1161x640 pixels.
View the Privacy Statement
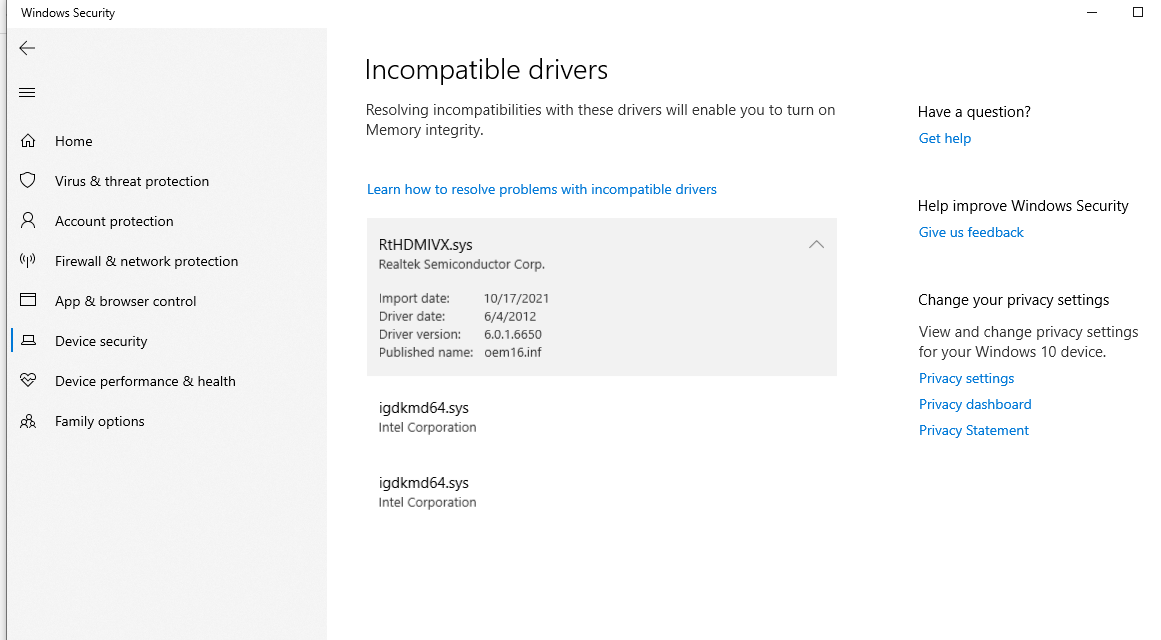[x=973, y=430]
